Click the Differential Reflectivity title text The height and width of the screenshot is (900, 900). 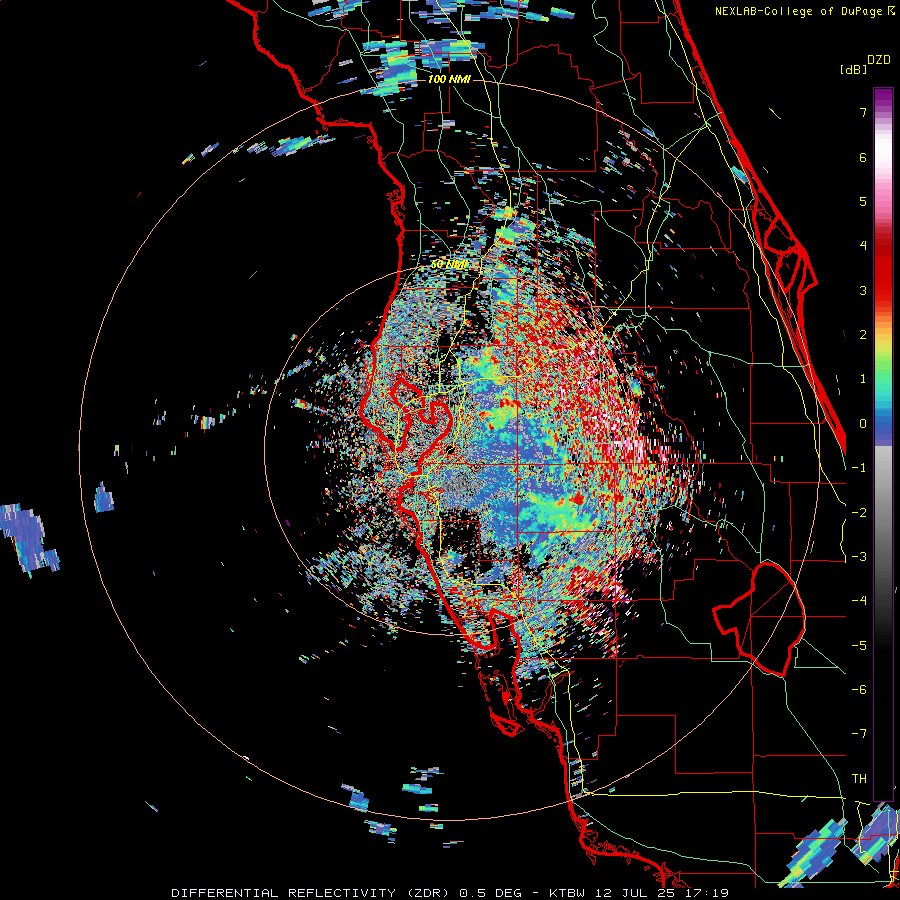pyautogui.click(x=312, y=893)
